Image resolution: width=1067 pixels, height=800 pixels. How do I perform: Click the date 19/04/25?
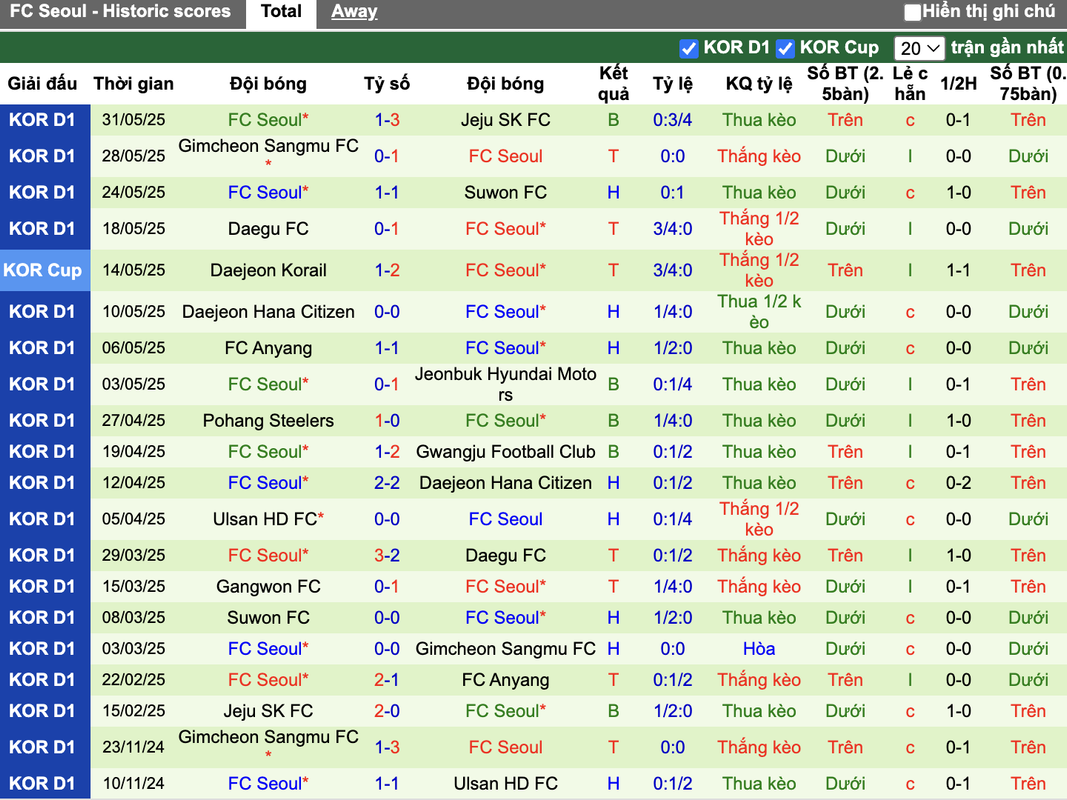(133, 452)
